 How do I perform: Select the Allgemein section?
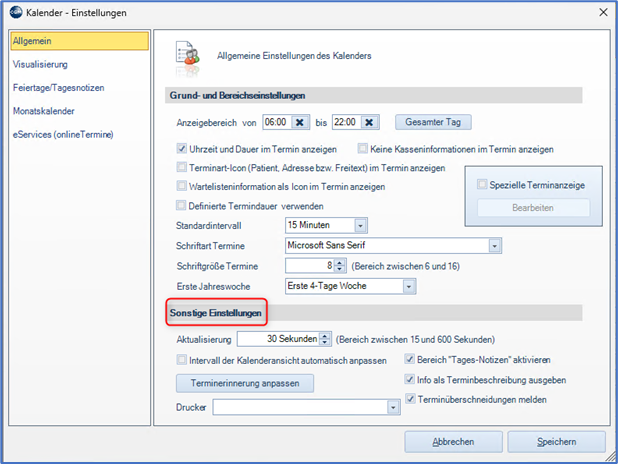point(80,41)
